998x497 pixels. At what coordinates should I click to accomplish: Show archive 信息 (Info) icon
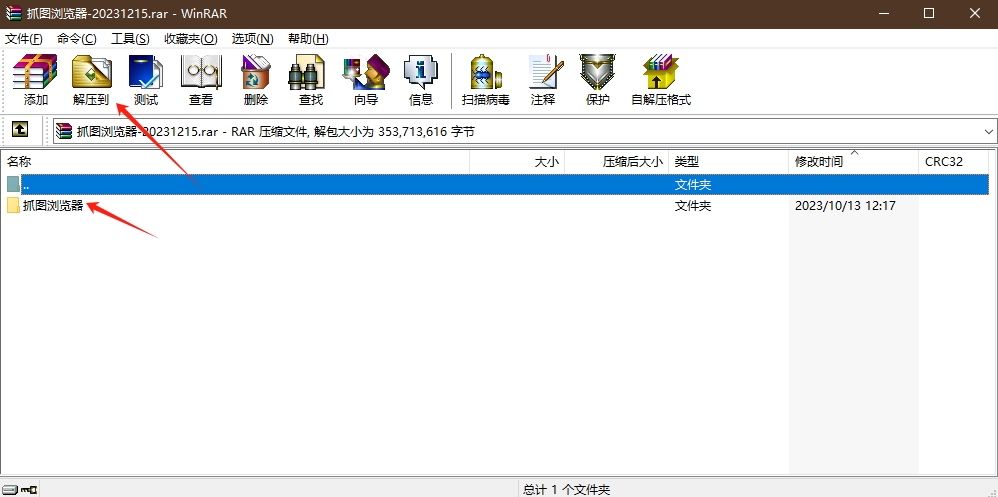(421, 80)
